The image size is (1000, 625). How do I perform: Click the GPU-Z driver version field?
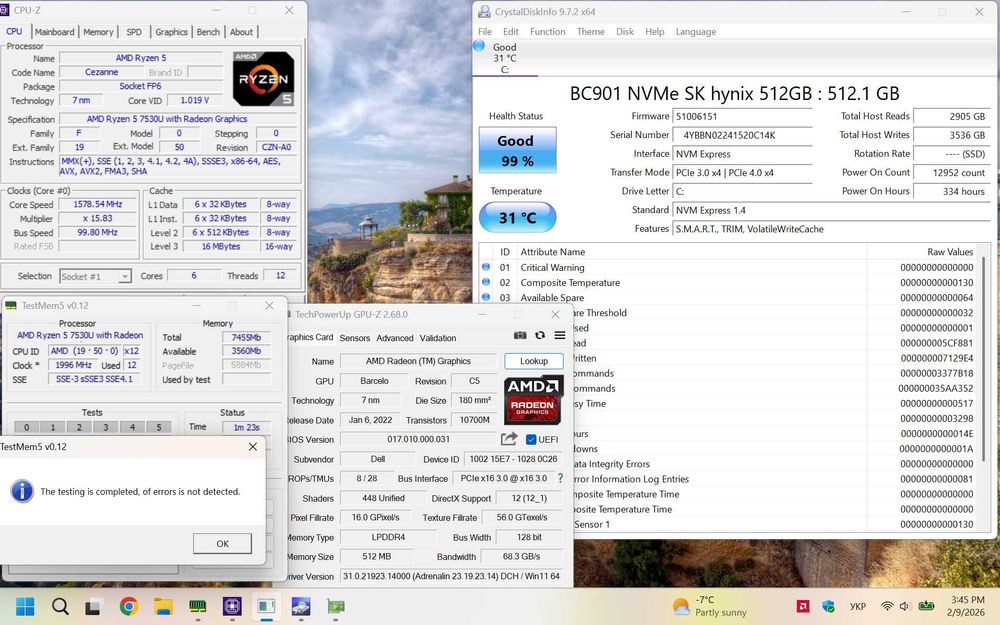click(x=451, y=576)
